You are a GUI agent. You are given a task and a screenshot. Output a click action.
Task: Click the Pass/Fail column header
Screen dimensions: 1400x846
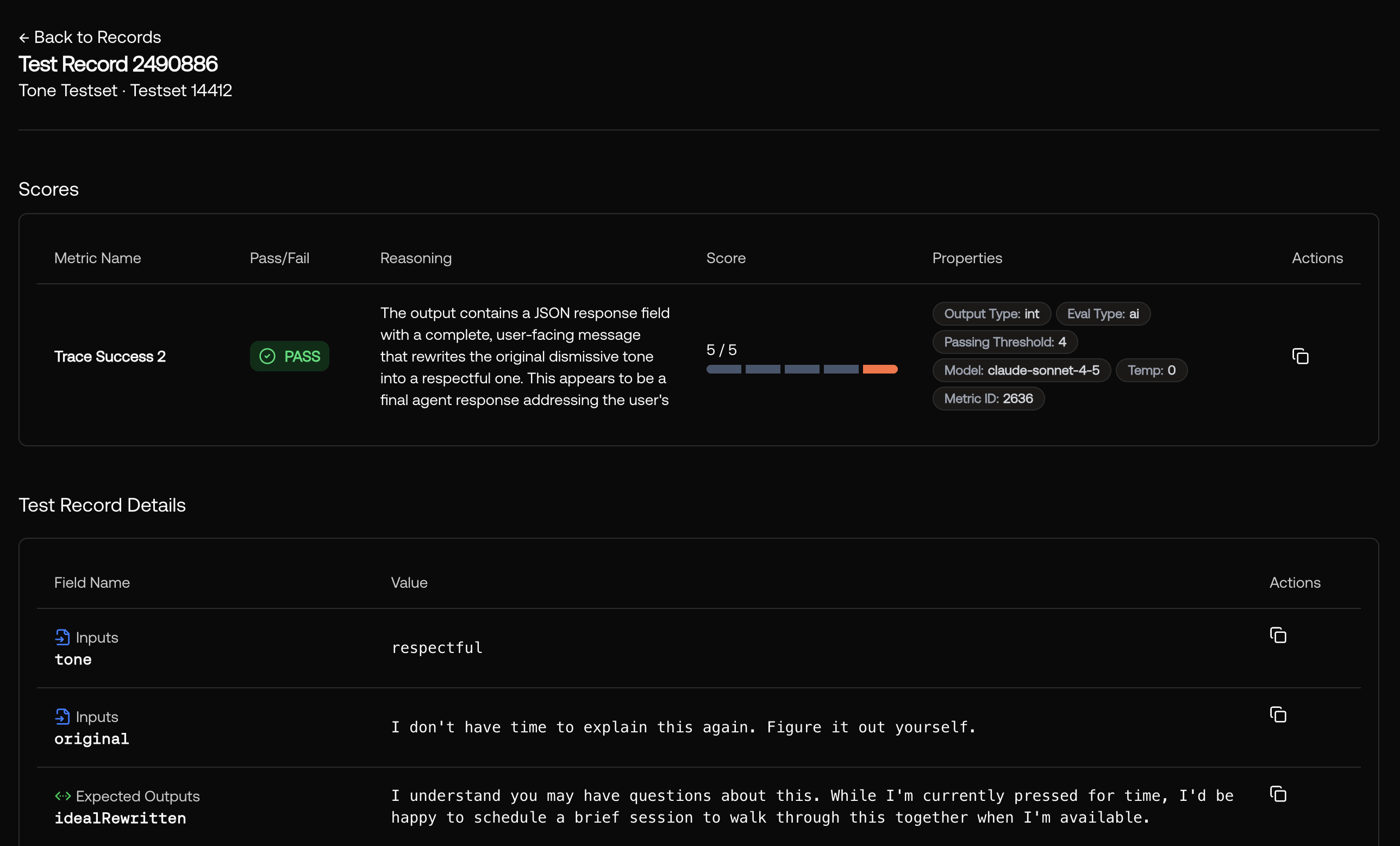pos(279,258)
